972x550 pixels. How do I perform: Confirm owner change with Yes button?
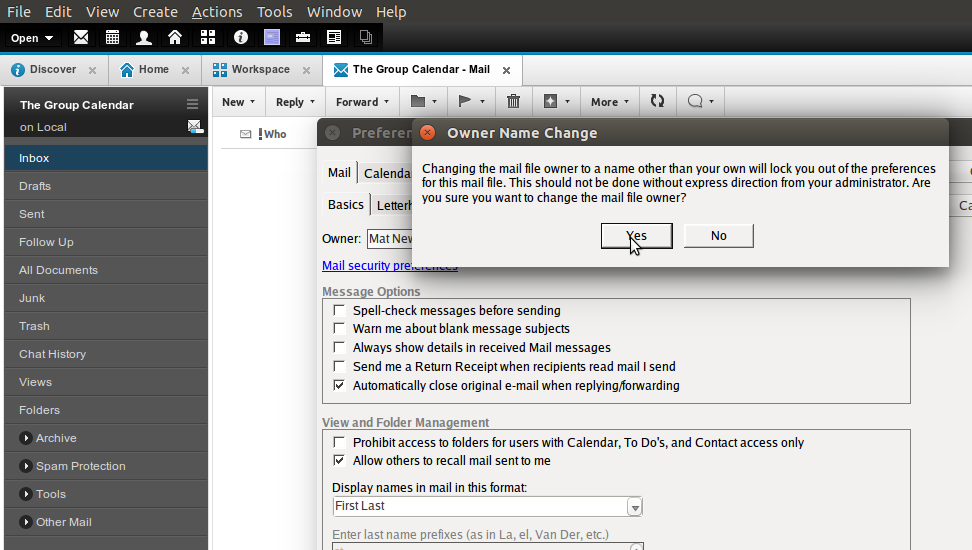click(x=636, y=236)
